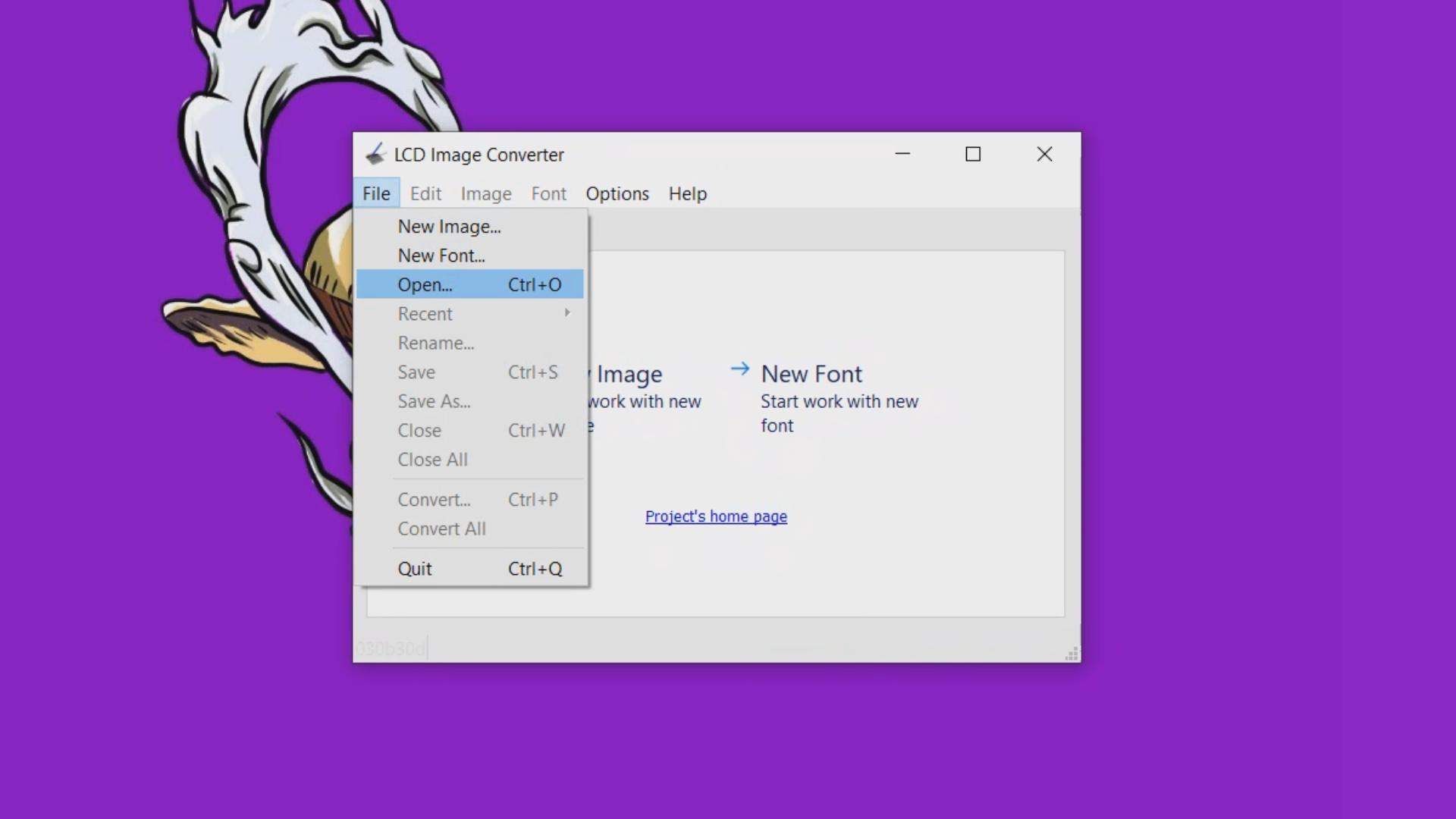Choose New Image... from the File menu
The width and height of the screenshot is (1456, 819).
[x=470, y=227]
